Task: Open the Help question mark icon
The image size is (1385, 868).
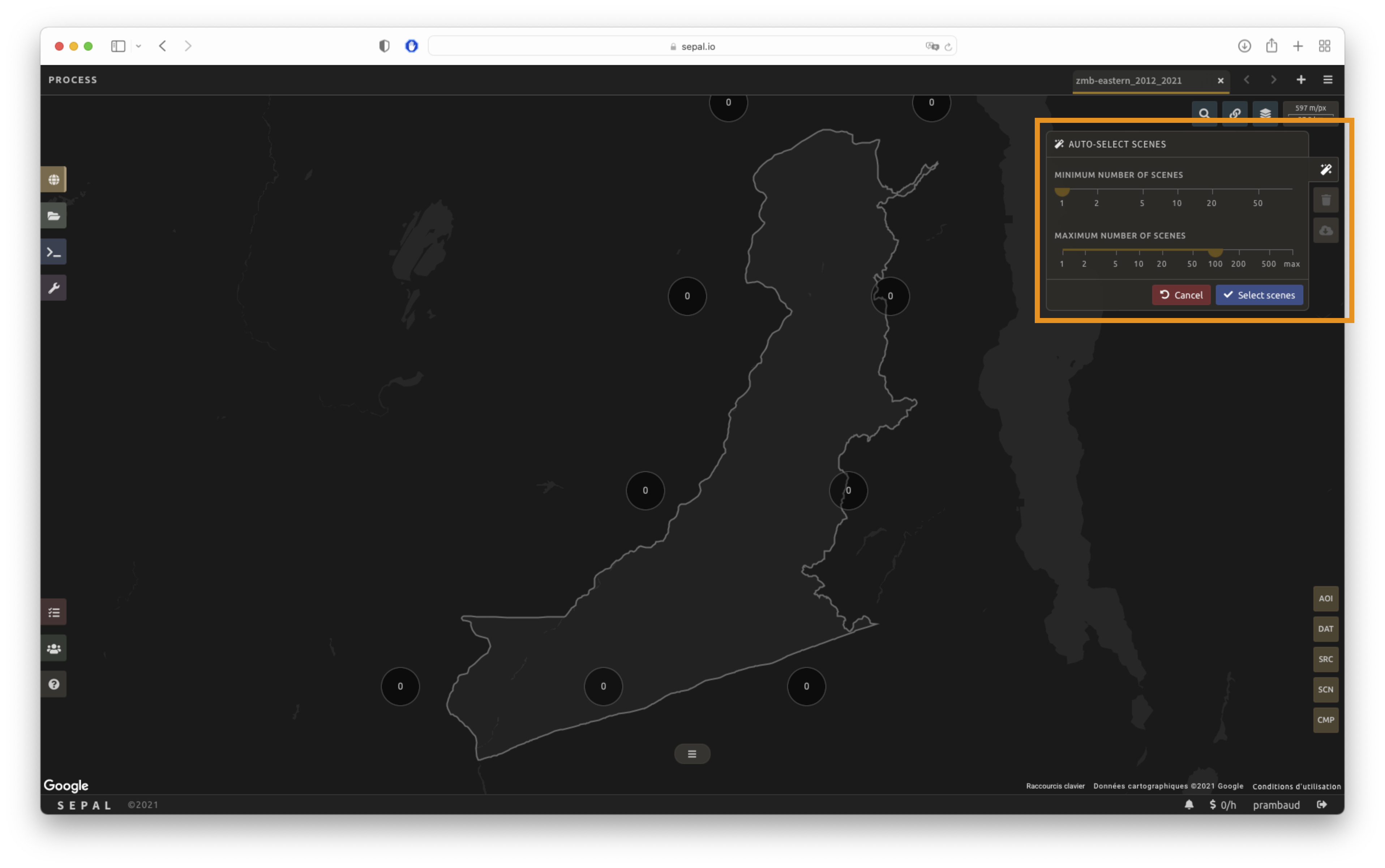Action: [x=53, y=684]
